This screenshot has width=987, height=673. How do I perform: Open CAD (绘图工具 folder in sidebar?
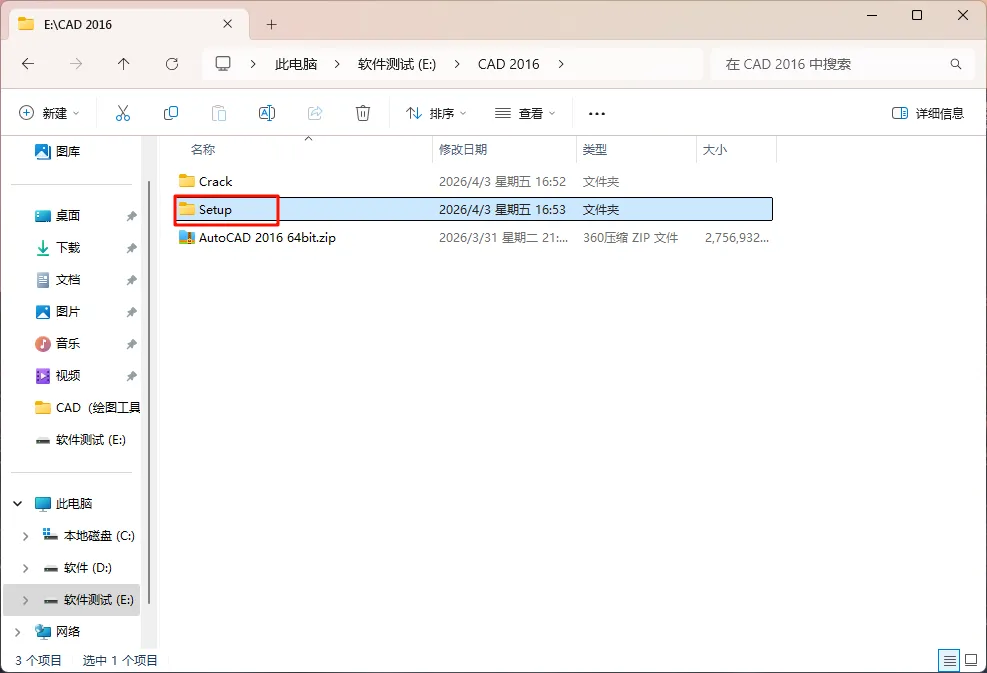tap(87, 408)
